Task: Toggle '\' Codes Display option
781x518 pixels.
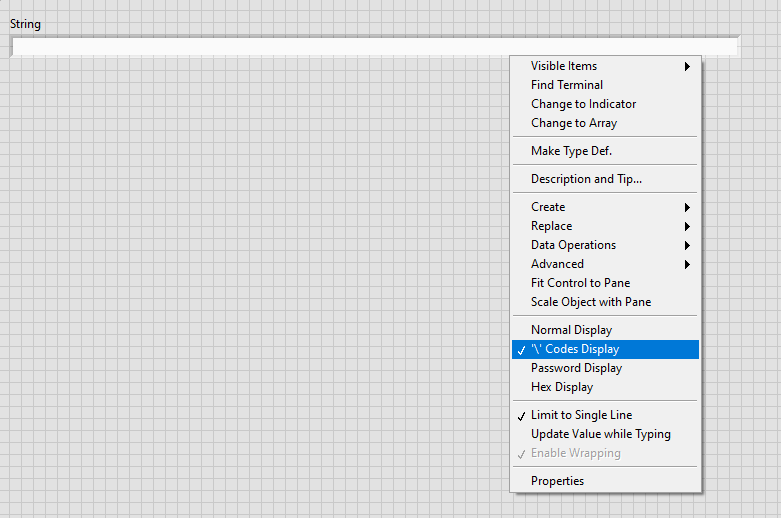Action: (x=605, y=349)
